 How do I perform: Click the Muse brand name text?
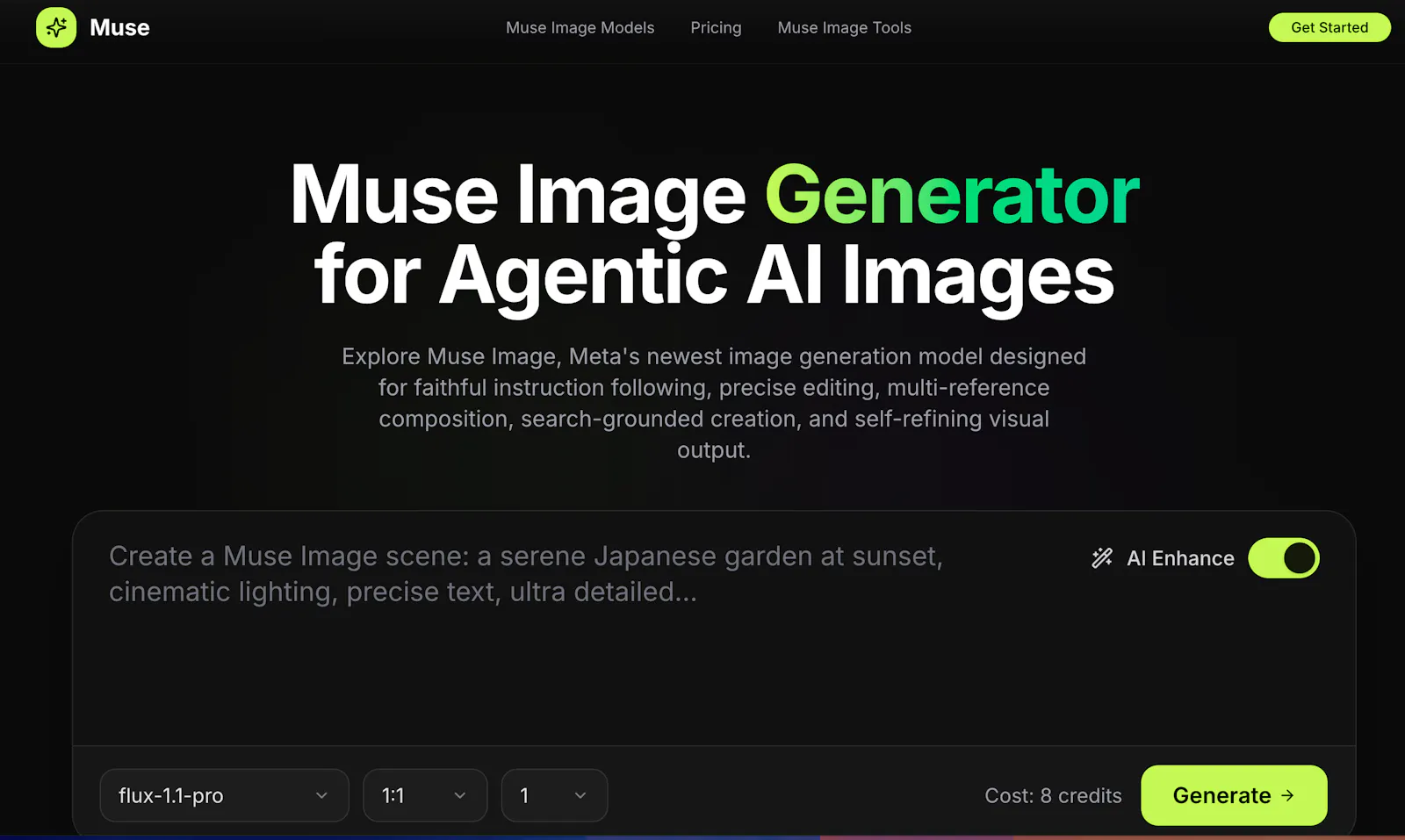pyautogui.click(x=119, y=28)
